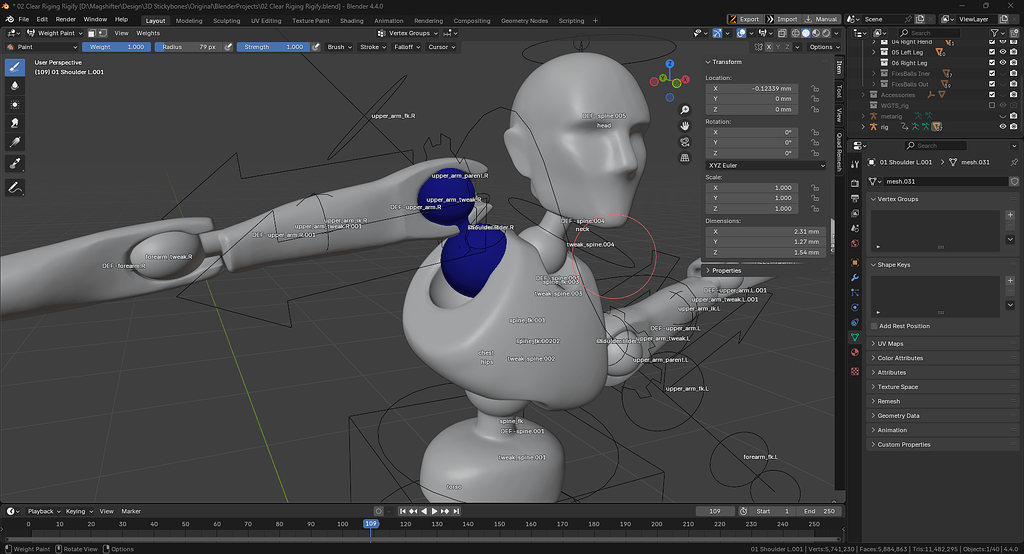Image resolution: width=1024 pixels, height=554 pixels.
Task: Hide the rig object with eye icon
Action: (x=1002, y=127)
